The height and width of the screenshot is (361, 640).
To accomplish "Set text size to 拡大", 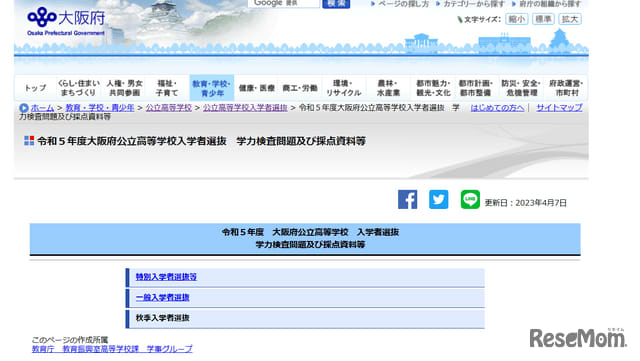I will click(x=570, y=19).
